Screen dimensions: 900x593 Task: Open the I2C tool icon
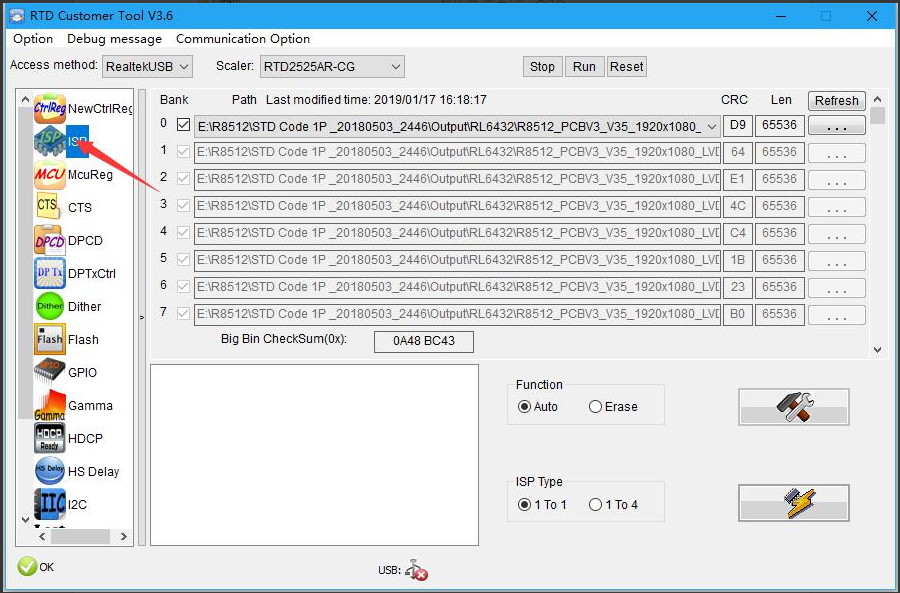click(50, 504)
